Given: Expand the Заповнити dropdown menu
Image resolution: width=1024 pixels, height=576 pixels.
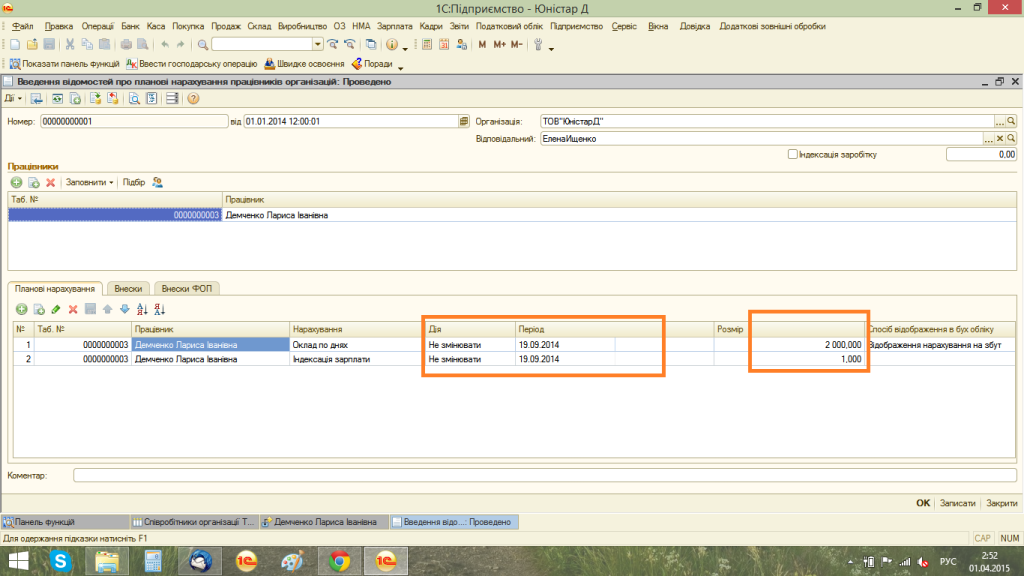Looking at the screenshot, I should click(89, 182).
